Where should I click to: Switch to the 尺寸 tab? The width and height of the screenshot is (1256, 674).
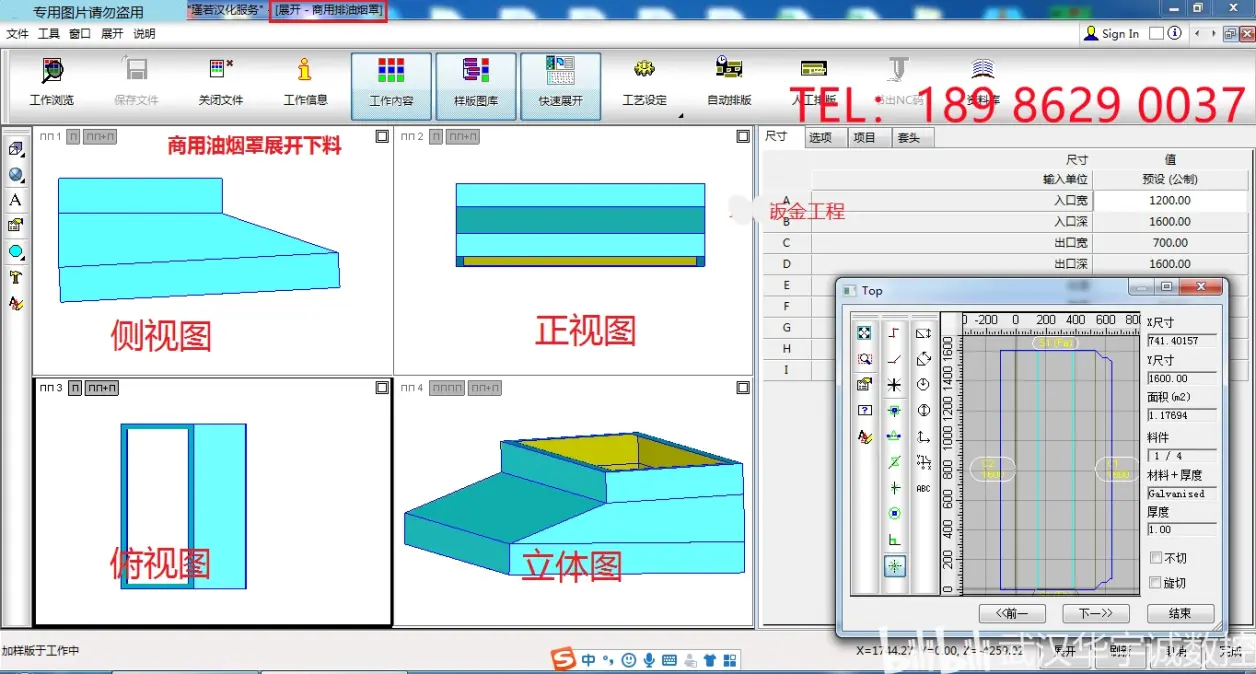coord(777,136)
